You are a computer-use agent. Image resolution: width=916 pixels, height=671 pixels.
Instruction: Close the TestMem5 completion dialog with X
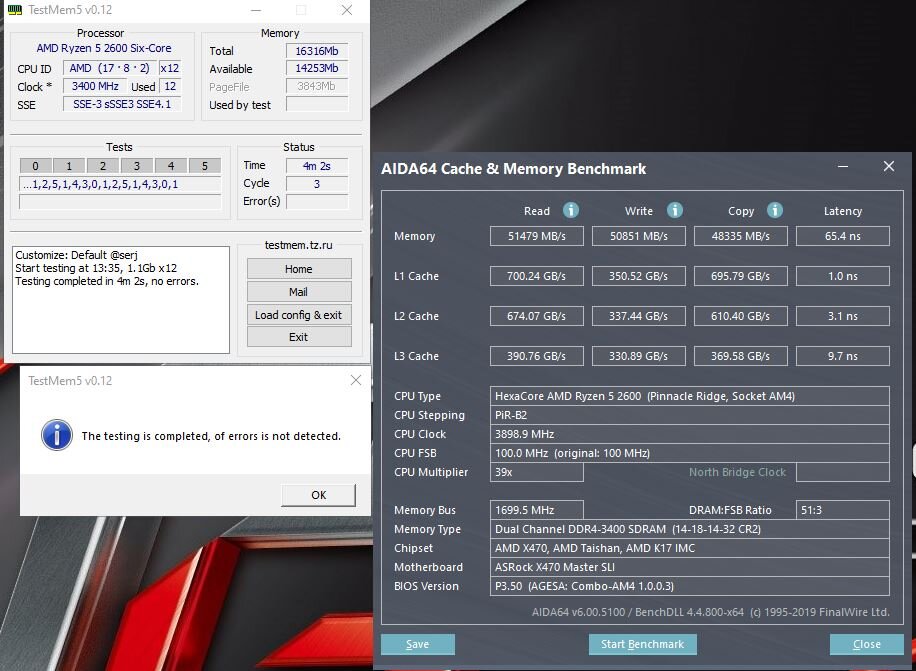tap(356, 380)
